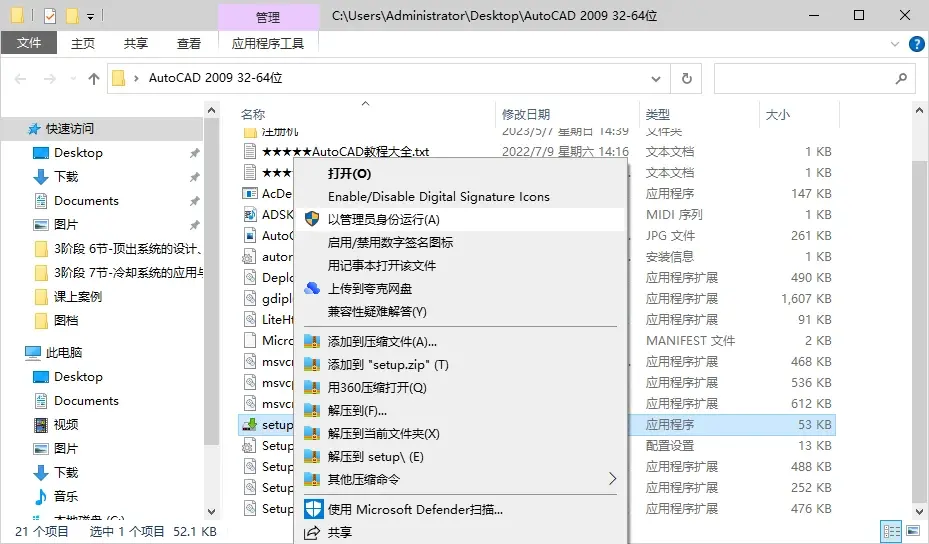Screen dimensions: 929x544
Task: Click the Microsoft Defender shield icon
Action: click(x=313, y=509)
